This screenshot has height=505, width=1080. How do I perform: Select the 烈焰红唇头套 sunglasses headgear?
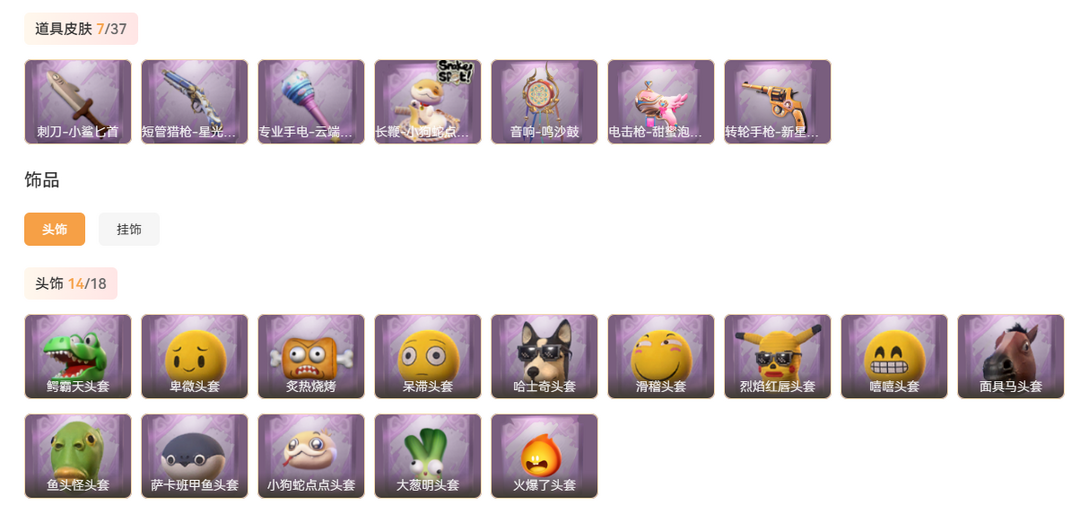tap(778, 357)
